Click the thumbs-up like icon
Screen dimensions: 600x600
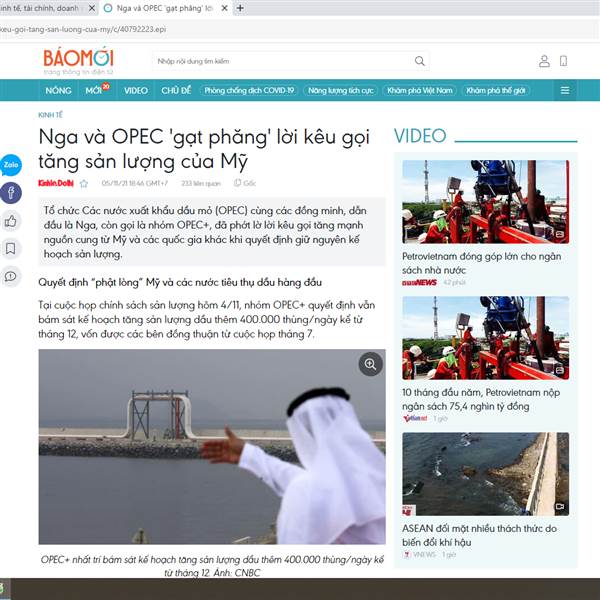tap(11, 221)
